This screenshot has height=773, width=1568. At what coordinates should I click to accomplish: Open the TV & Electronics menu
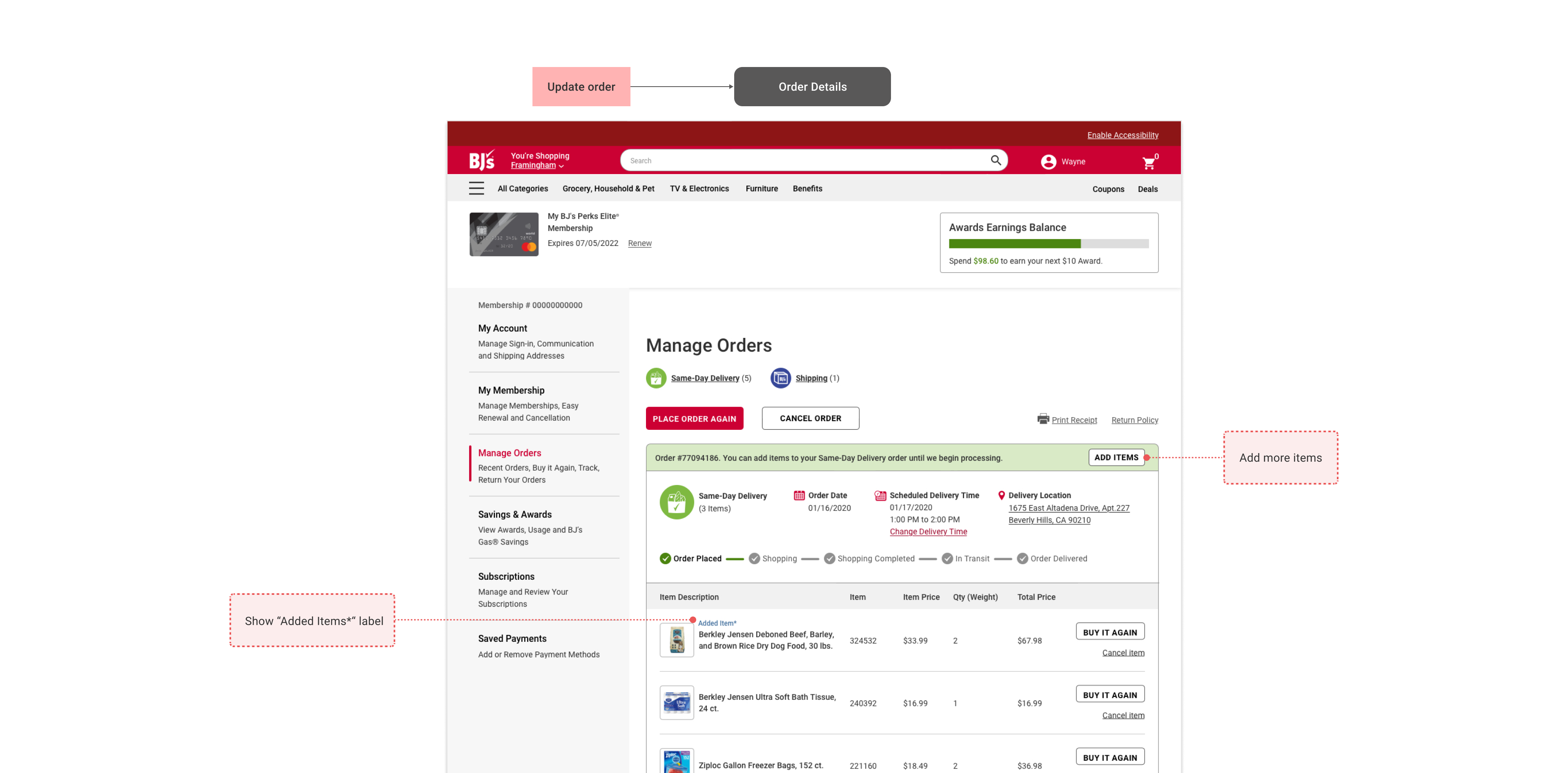click(x=699, y=189)
